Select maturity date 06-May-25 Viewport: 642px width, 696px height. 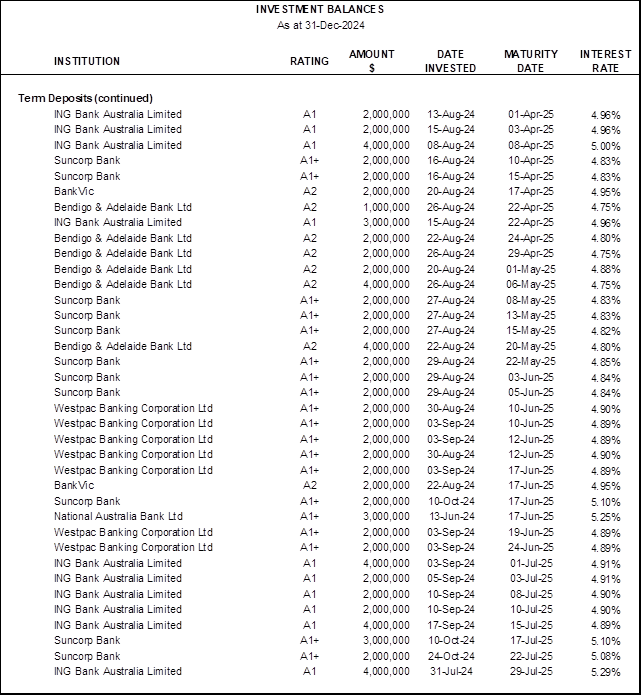click(x=531, y=285)
